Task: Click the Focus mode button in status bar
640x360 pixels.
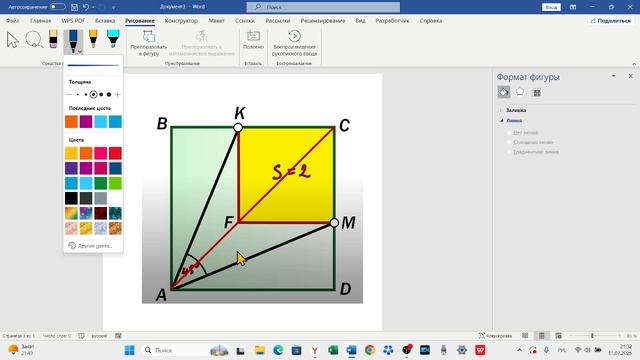Action: 495,336
